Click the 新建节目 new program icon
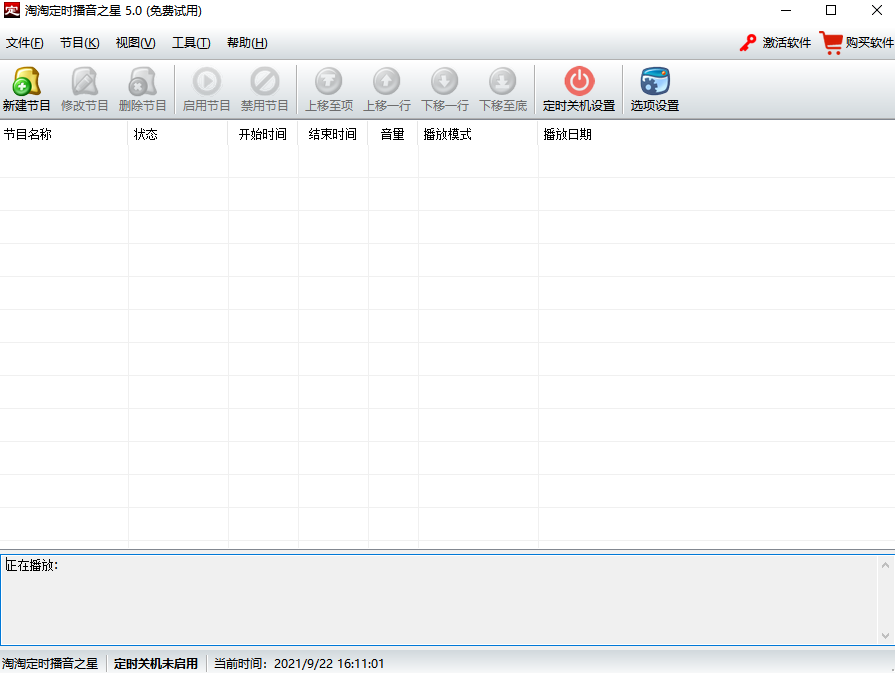Image resolution: width=895 pixels, height=673 pixels. click(x=26, y=89)
